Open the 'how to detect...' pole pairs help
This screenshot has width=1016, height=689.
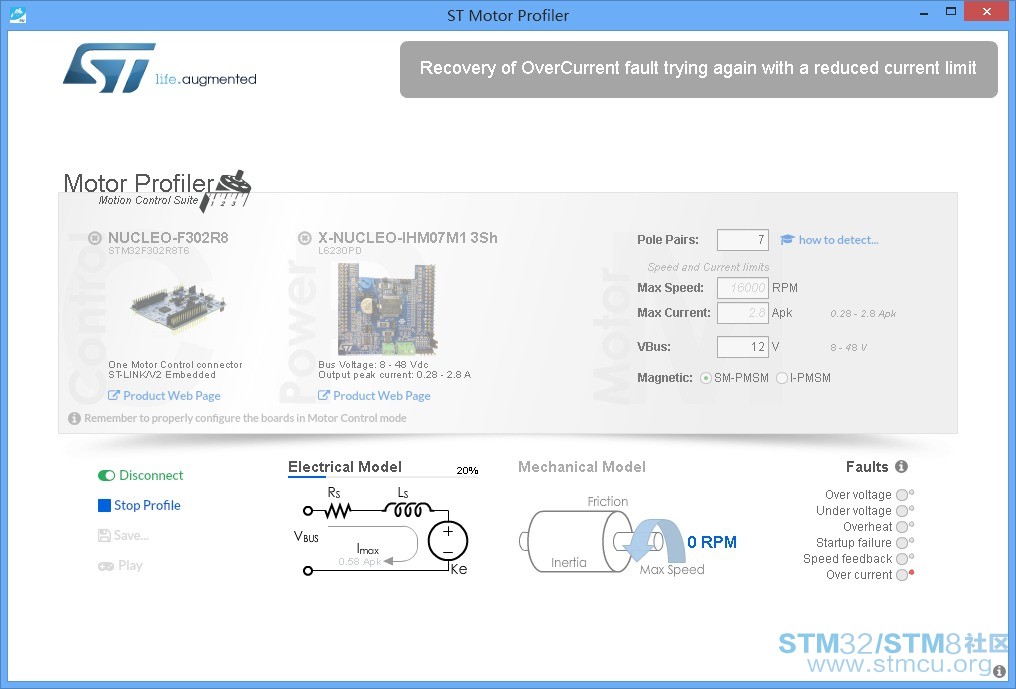[x=829, y=240]
